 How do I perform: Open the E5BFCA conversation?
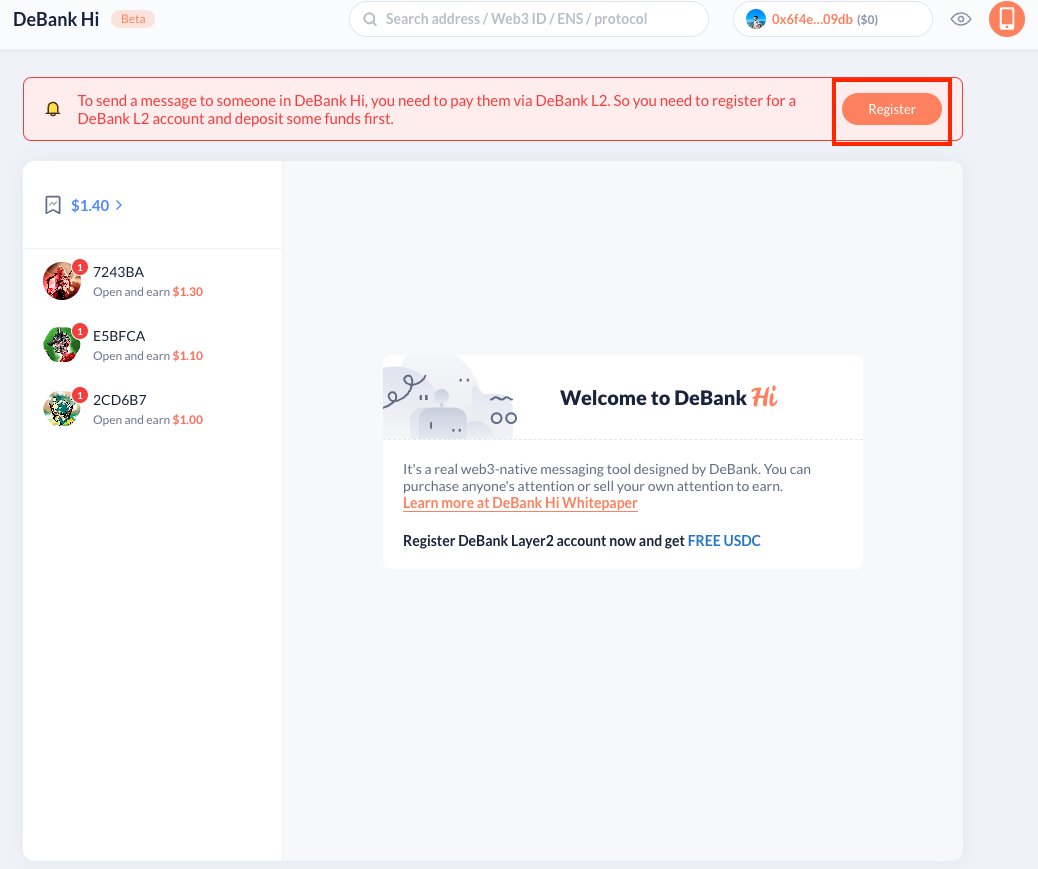click(152, 345)
